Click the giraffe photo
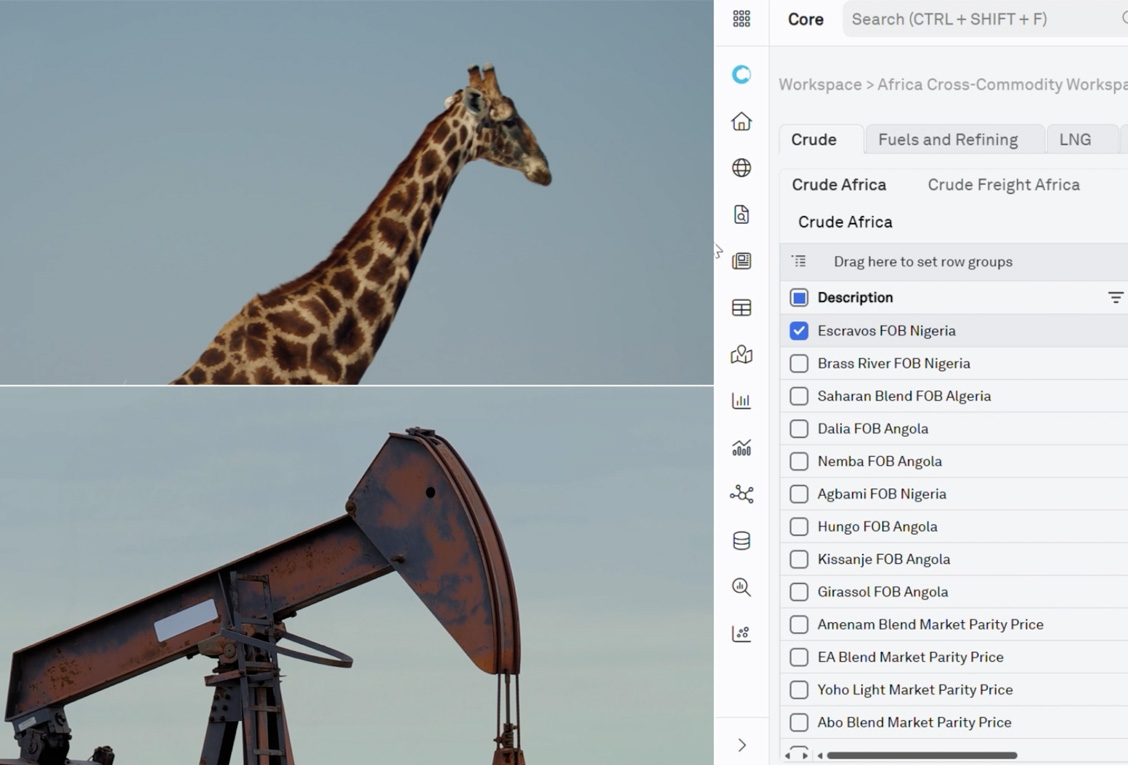This screenshot has height=765, width=1128. click(x=357, y=192)
